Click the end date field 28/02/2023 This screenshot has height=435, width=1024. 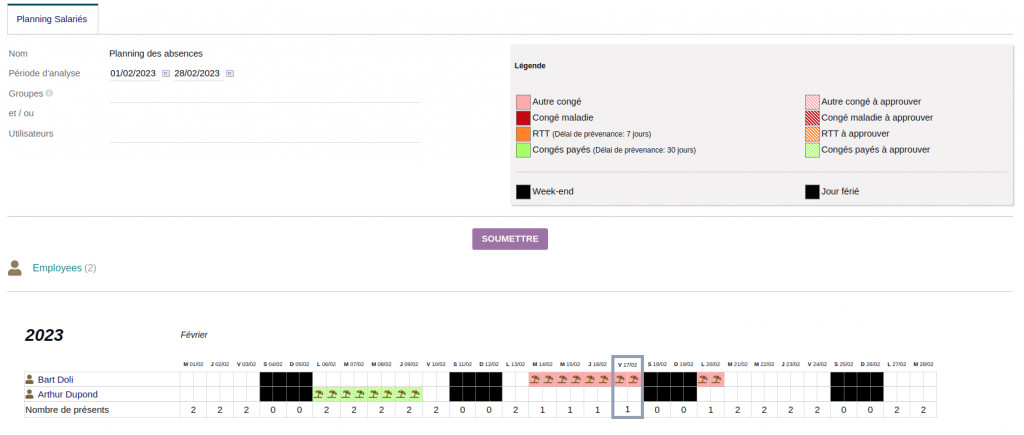click(x=197, y=73)
